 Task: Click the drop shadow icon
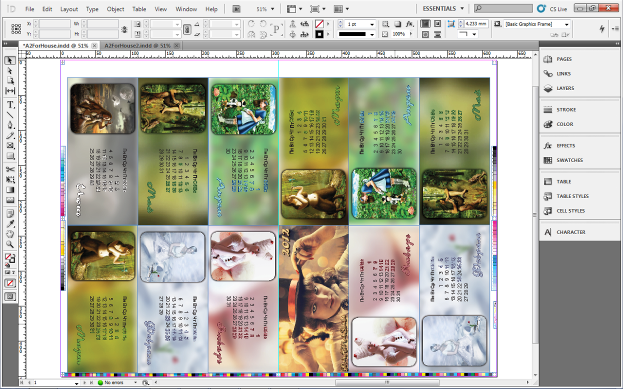(398, 24)
